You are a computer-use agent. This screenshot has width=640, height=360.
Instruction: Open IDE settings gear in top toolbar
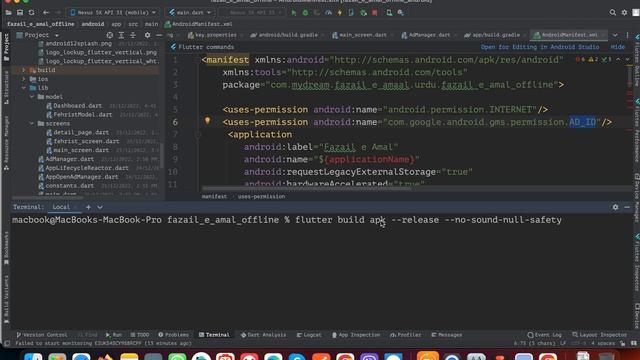pos(624,13)
